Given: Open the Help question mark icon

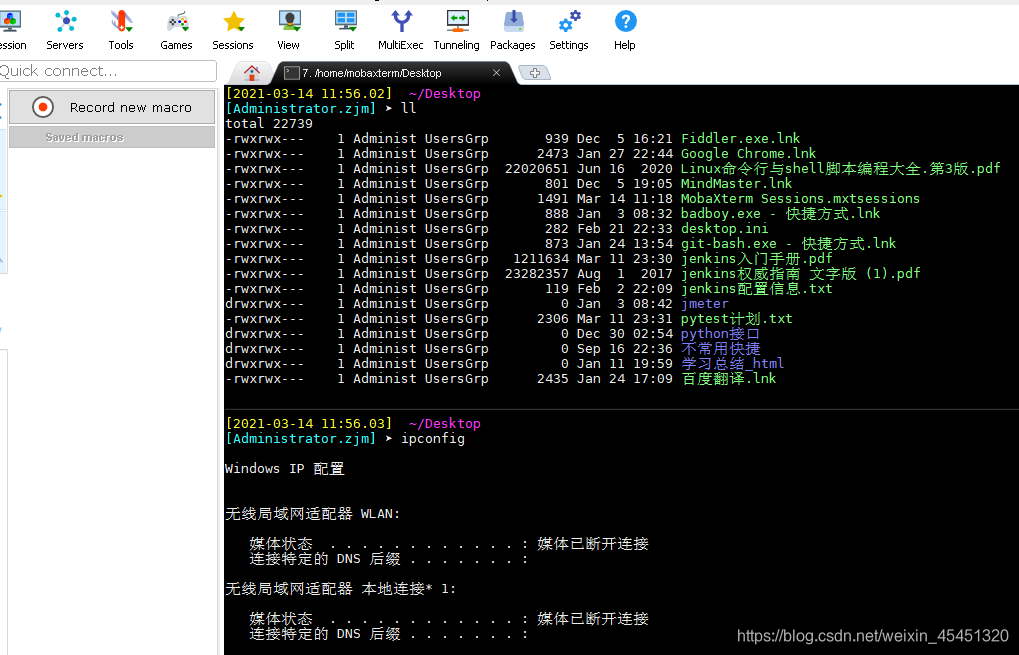Looking at the screenshot, I should point(625,22).
